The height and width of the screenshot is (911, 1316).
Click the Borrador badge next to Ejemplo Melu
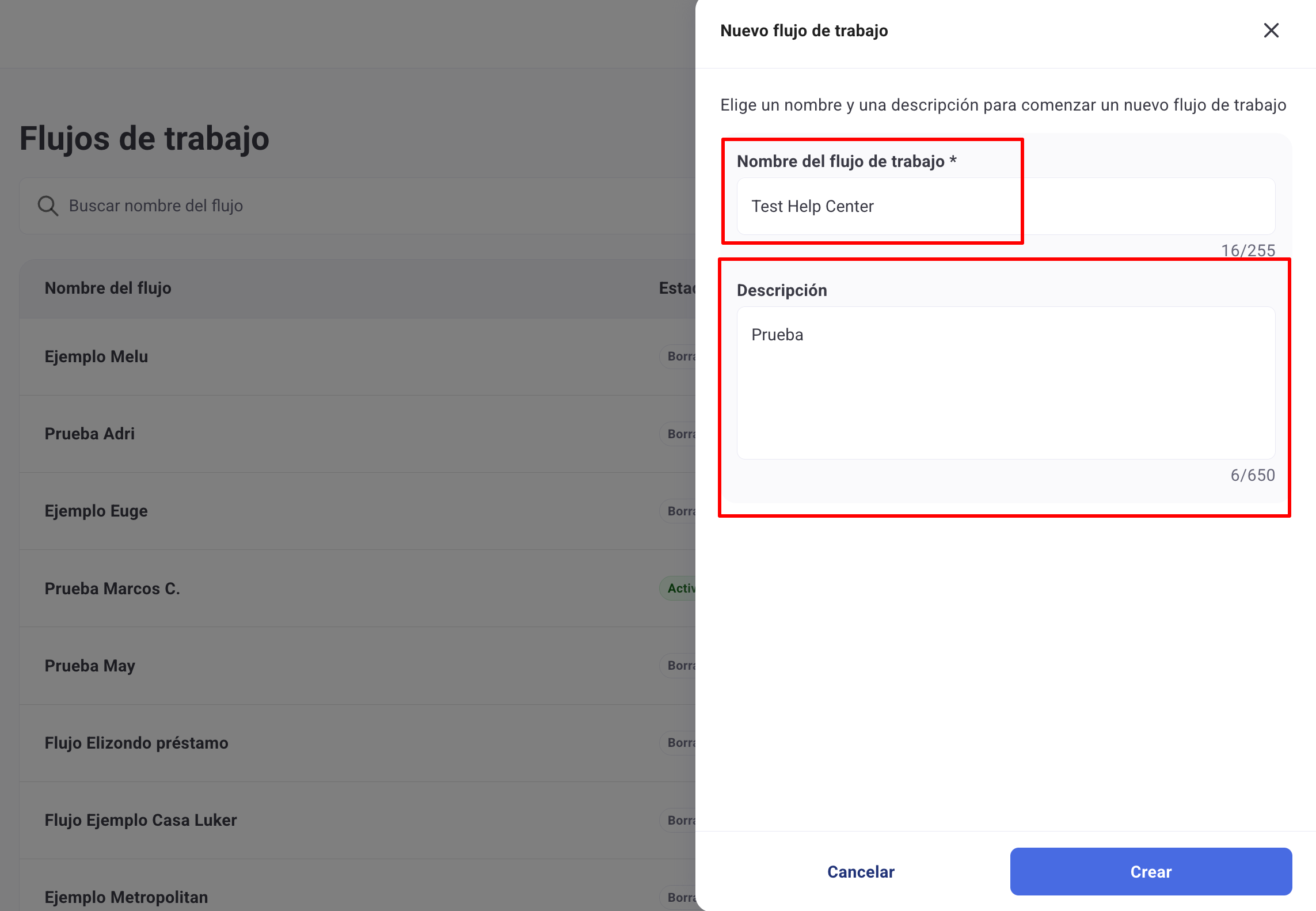coord(681,356)
